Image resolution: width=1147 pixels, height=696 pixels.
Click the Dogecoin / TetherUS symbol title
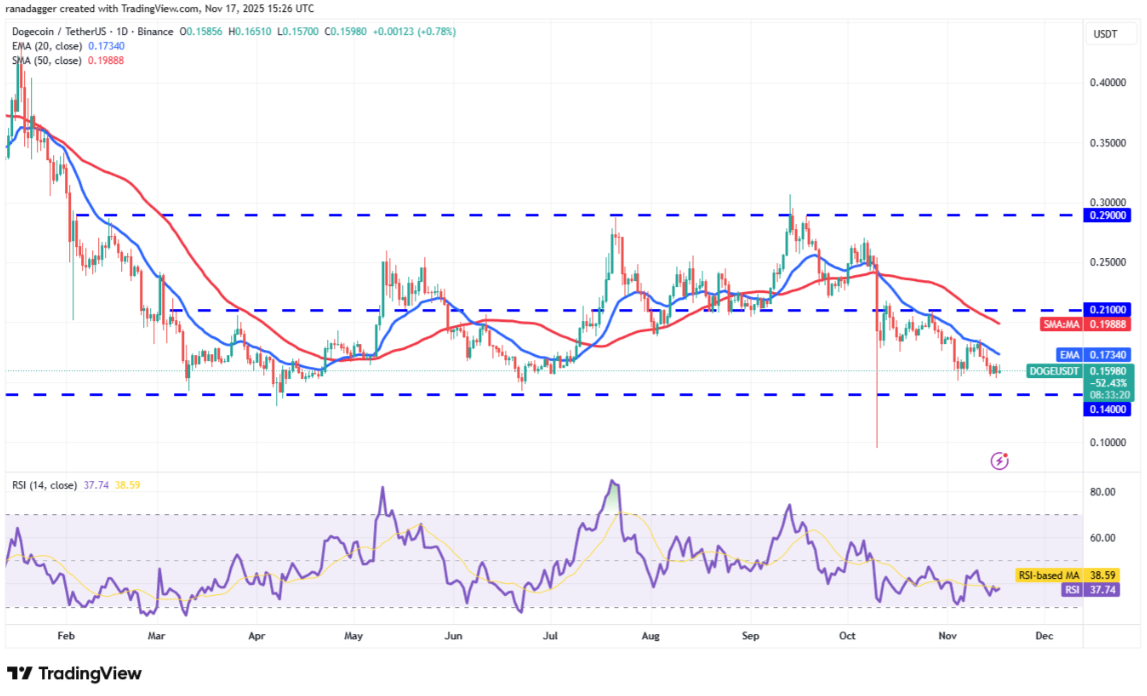coord(77,31)
